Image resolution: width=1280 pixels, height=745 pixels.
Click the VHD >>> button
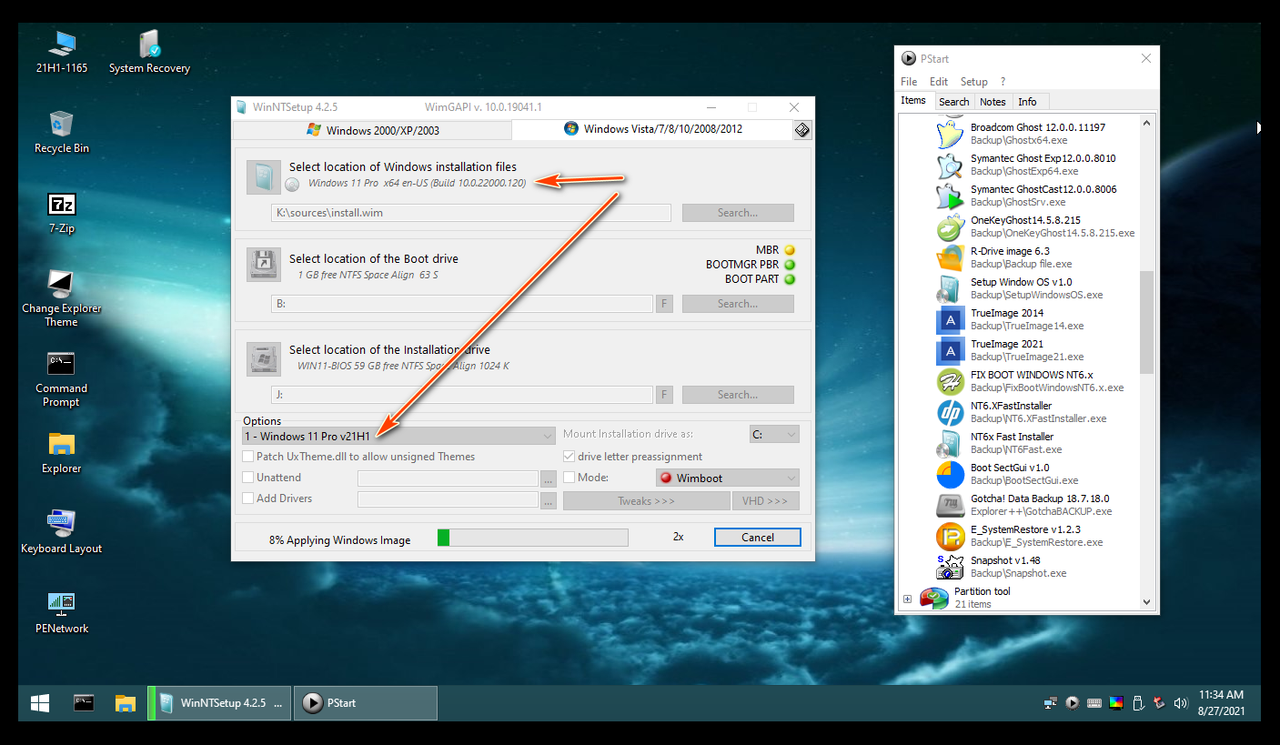766,501
